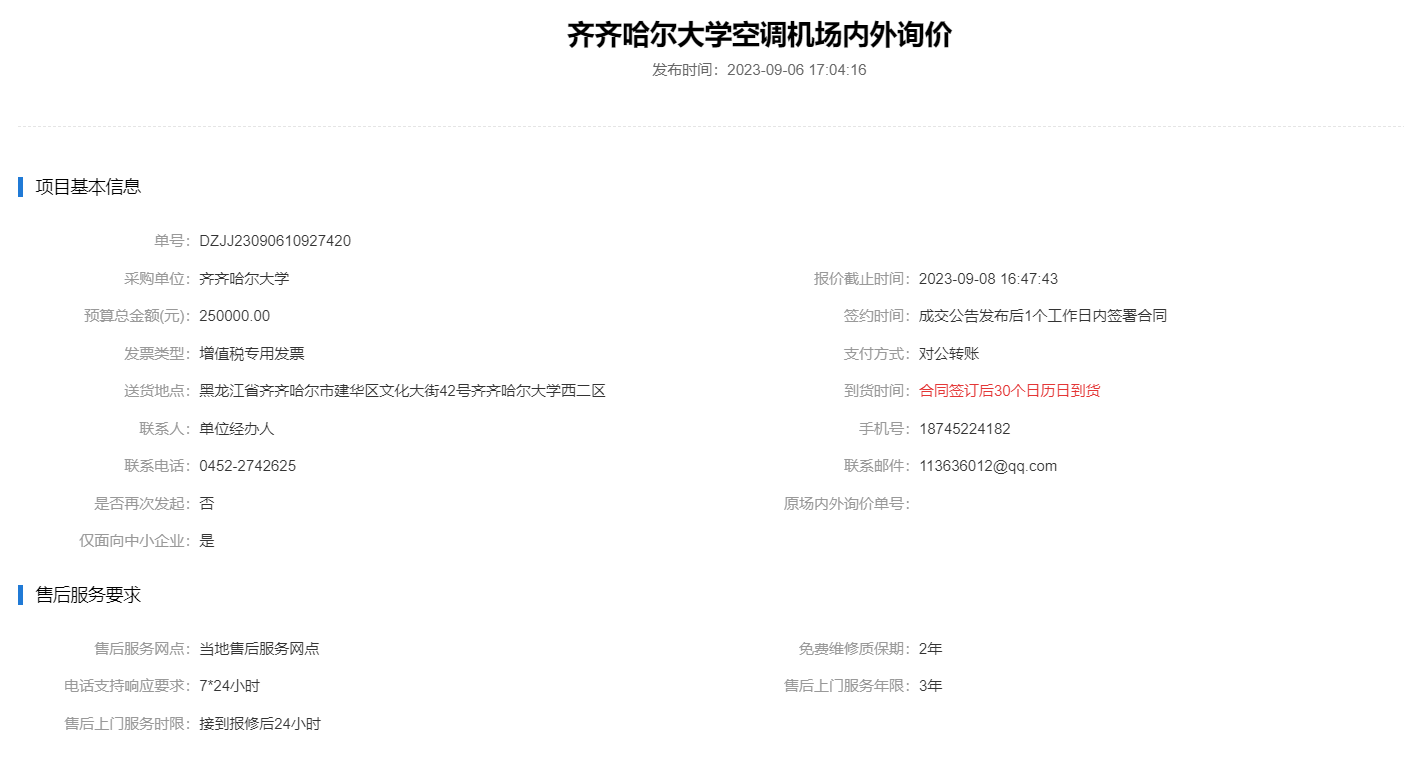Image resolution: width=1404 pixels, height=758 pixels.
Task: Click the page title 齐齐哈尔大学空调机场内外询价
Action: point(759,35)
